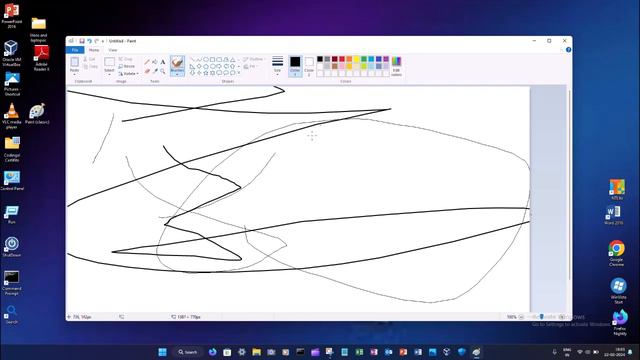Pick the Oval shape in Shapes gallery

206,60
